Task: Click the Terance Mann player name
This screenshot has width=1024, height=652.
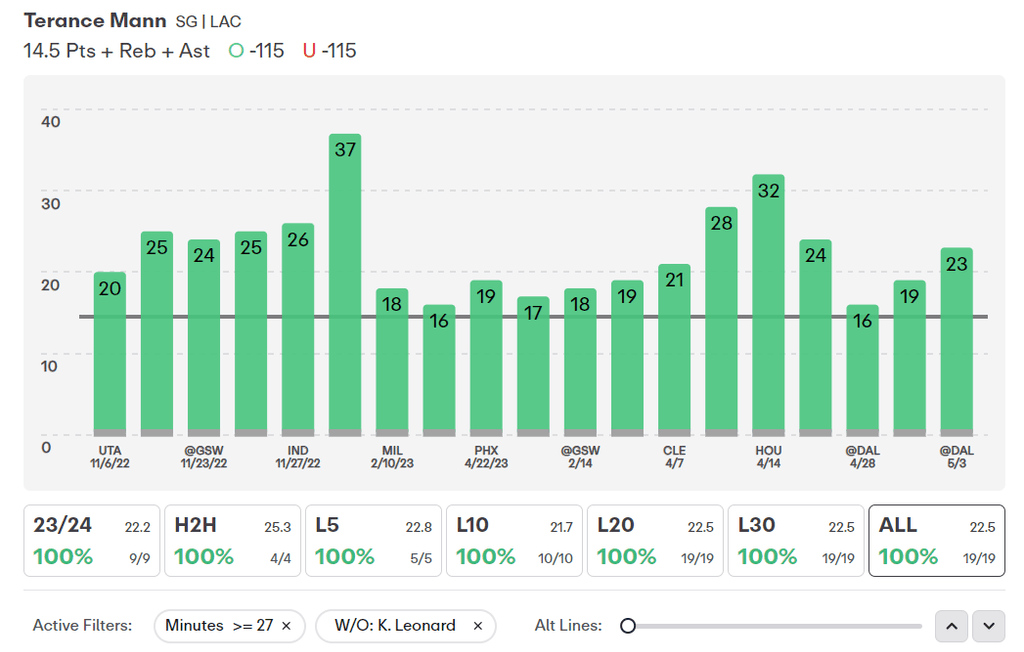Action: pos(95,21)
